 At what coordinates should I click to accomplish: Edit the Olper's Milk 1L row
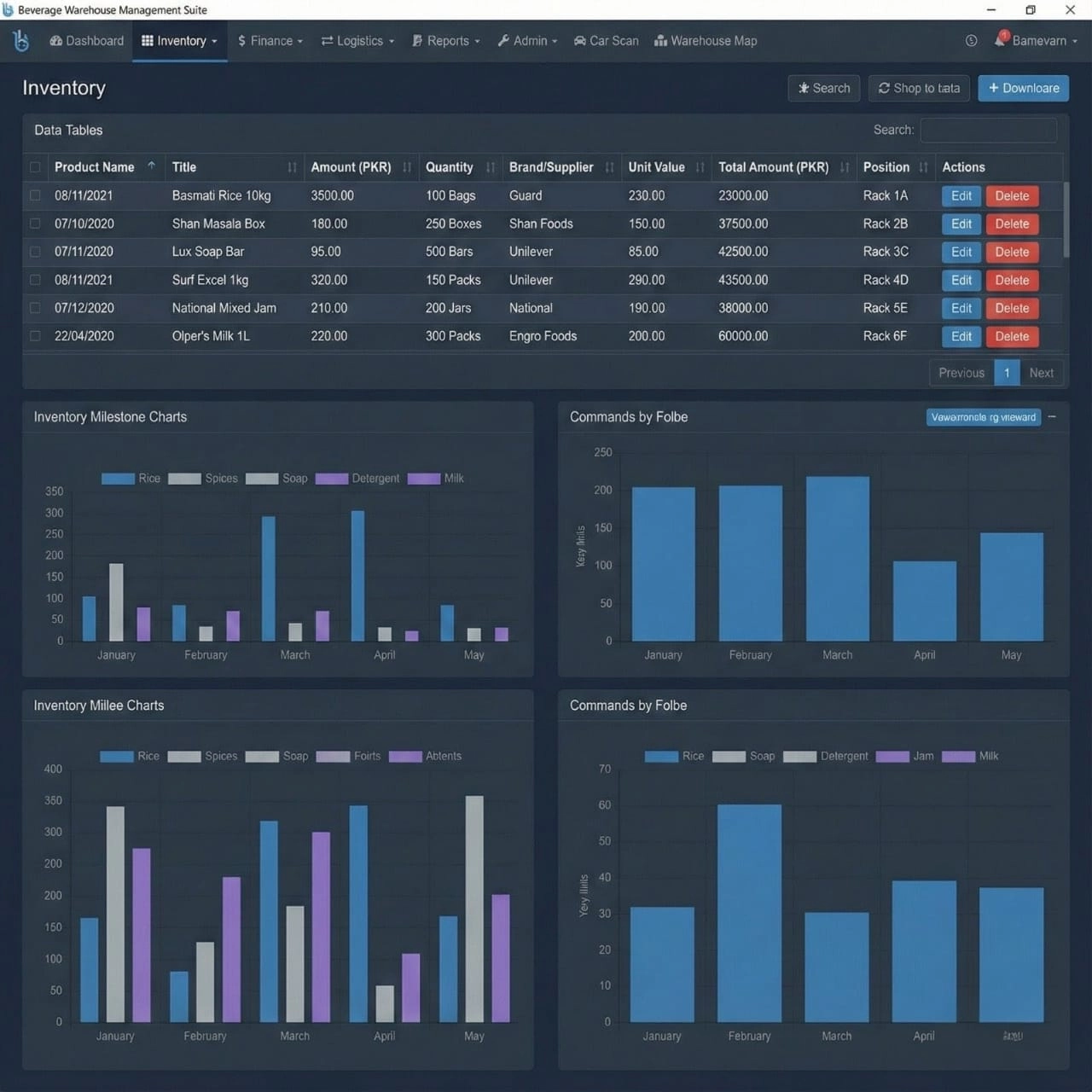click(961, 336)
